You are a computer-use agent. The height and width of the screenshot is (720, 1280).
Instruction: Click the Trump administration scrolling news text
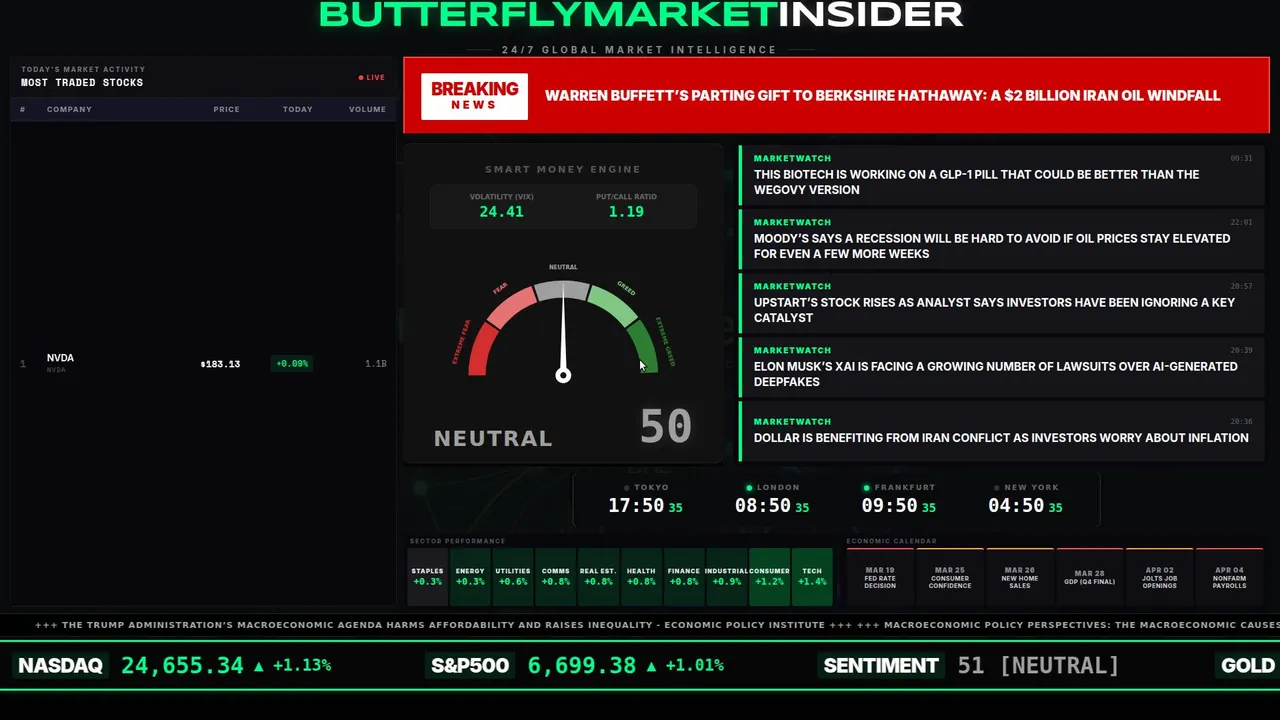point(443,625)
